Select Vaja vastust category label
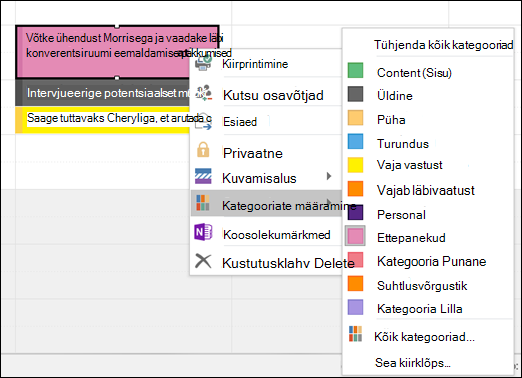 410,165
